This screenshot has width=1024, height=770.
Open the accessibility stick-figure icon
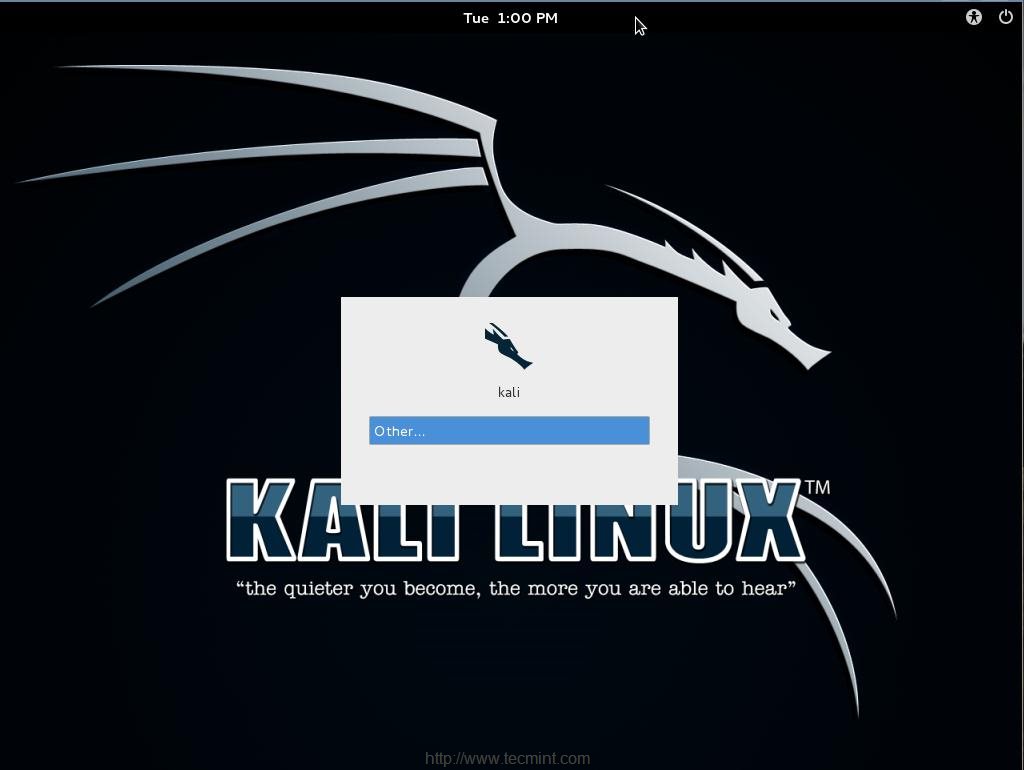click(x=973, y=17)
